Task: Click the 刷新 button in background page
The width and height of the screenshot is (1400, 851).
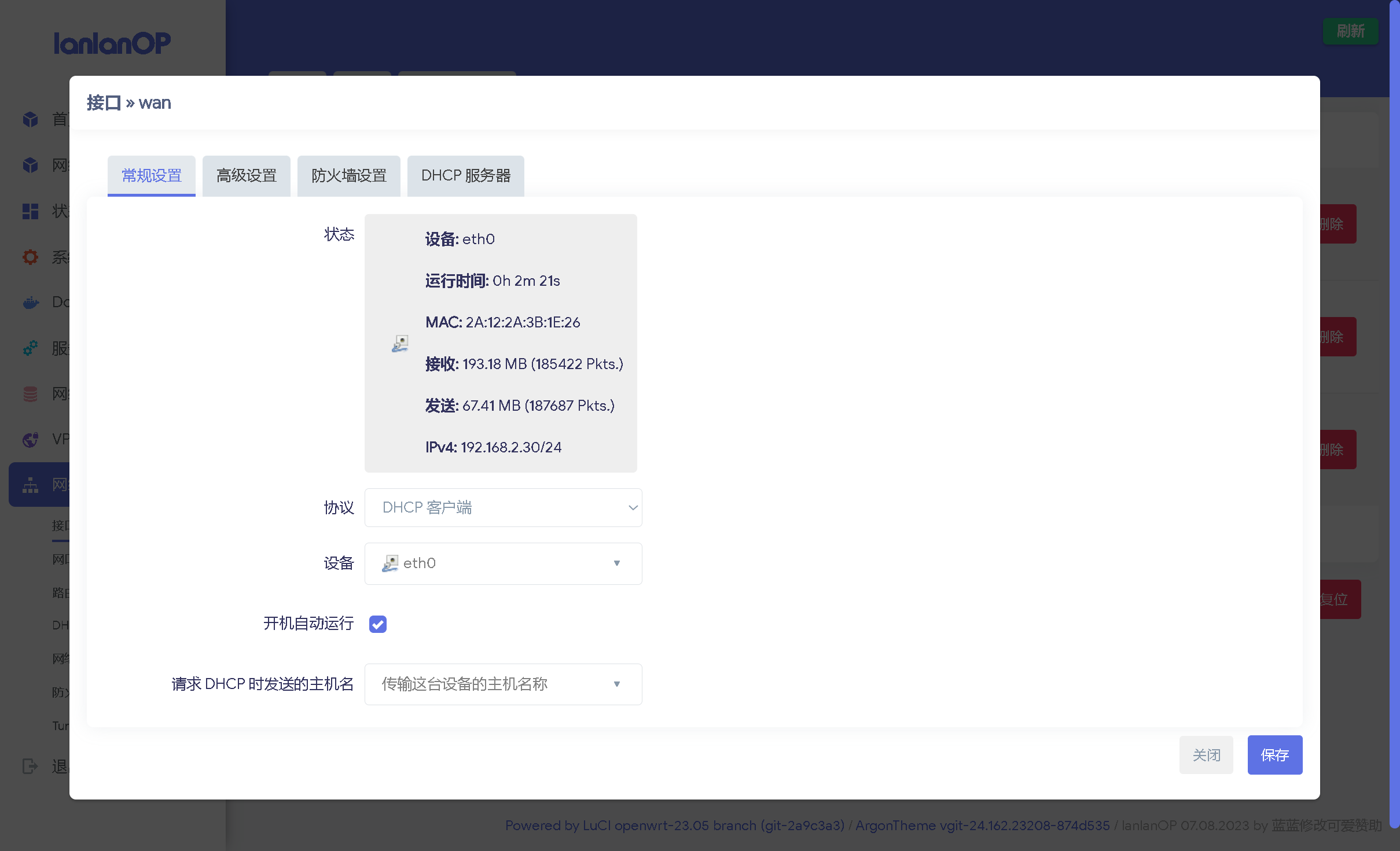Action: [1351, 31]
